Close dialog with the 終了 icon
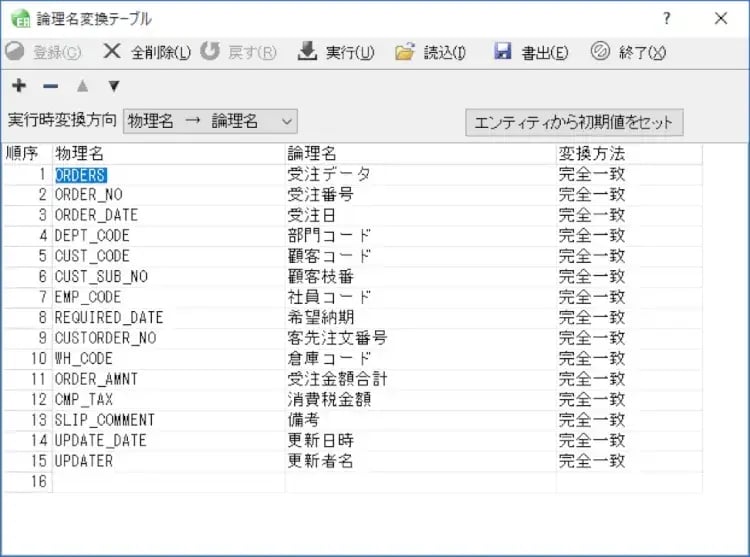Image resolution: width=750 pixels, height=557 pixels. coord(600,52)
